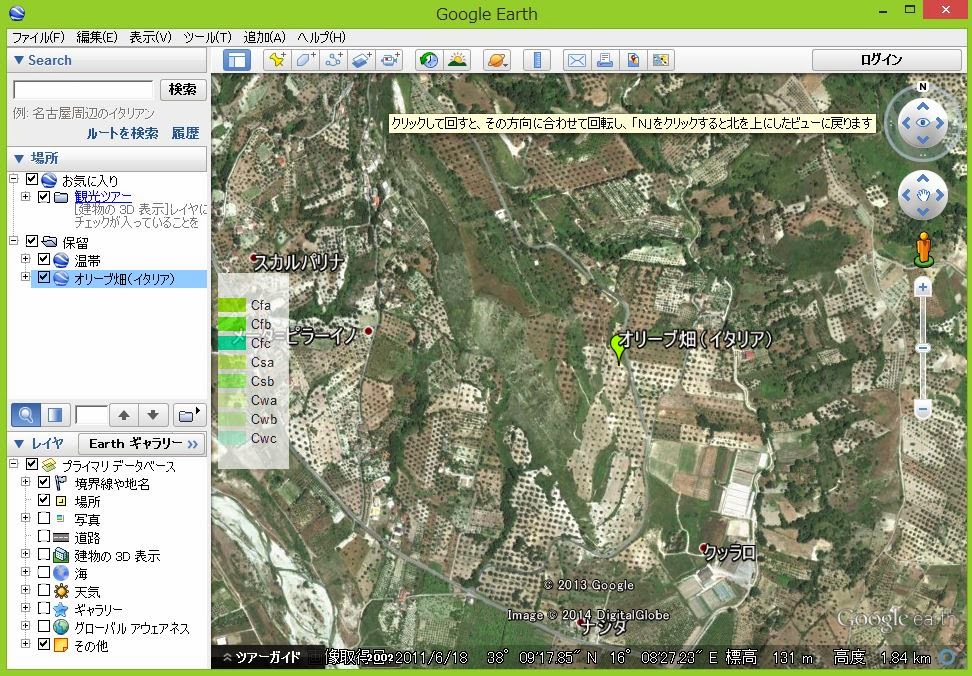The image size is (972, 676).
Task: Uncheck the お気に入り checkbox
Action: 32,180
